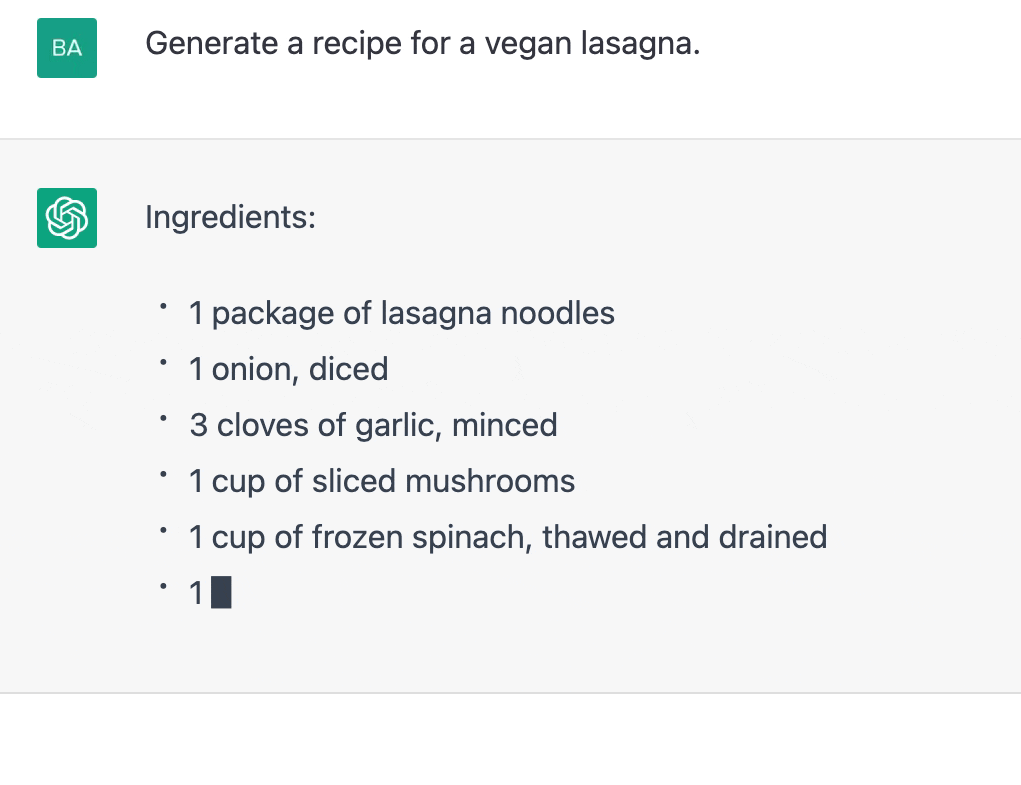Click the unfinished "1" list item
The height and width of the screenshot is (785, 1021).
coord(196,594)
